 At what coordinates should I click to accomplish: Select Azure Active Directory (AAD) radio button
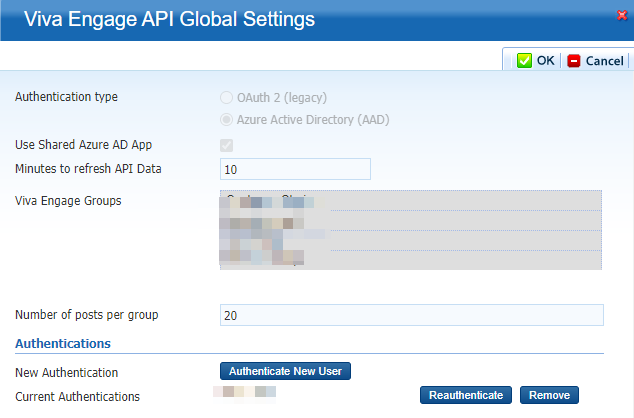coord(226,120)
